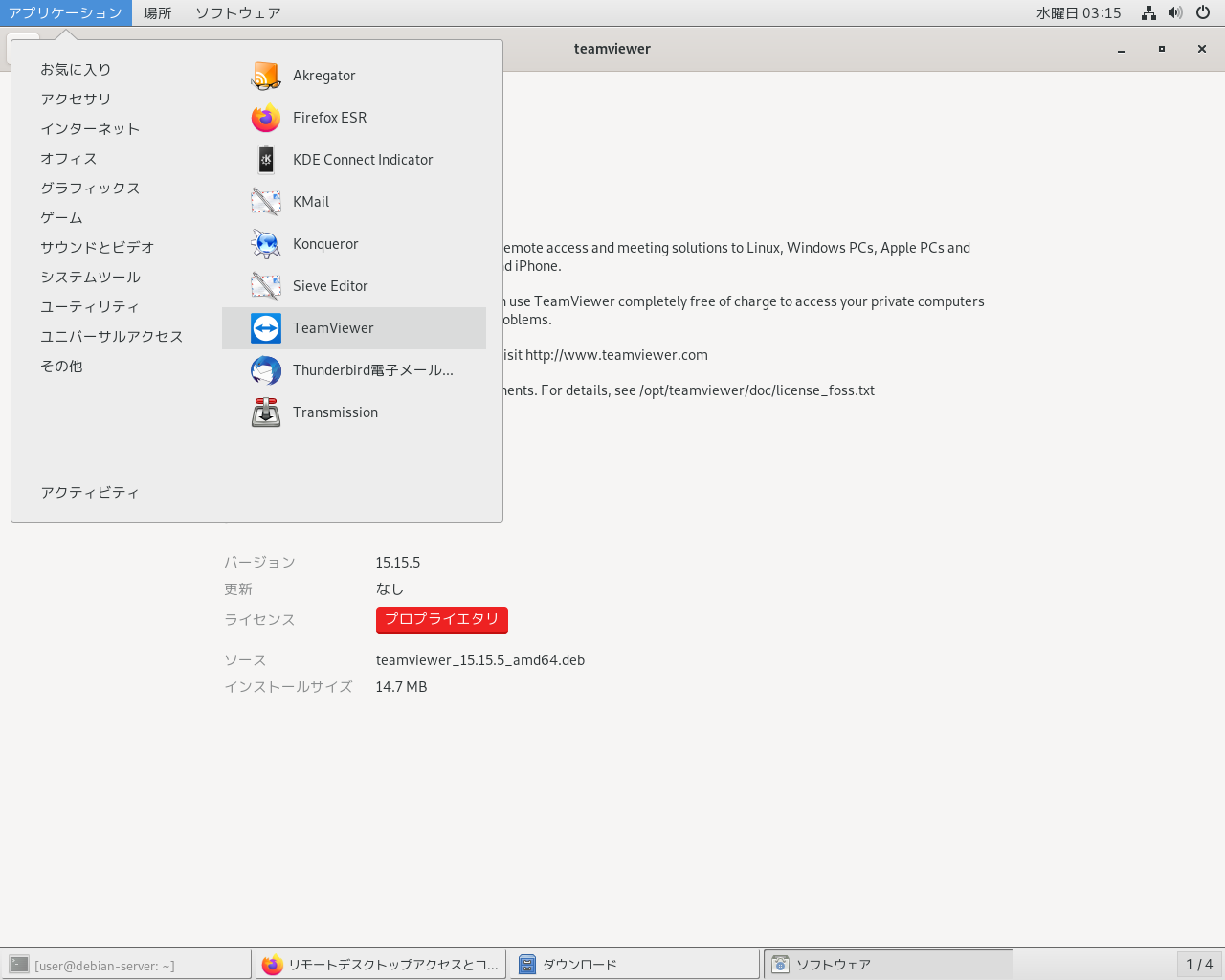Image resolution: width=1225 pixels, height=980 pixels.
Task: Select the オフィス category
Action: (69, 159)
